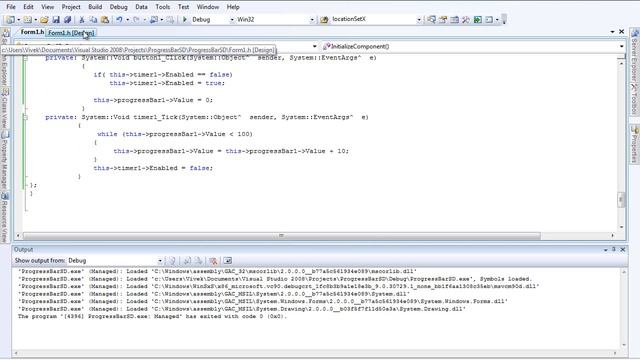Click the code editor vertical scrollbar thumb

point(621,200)
